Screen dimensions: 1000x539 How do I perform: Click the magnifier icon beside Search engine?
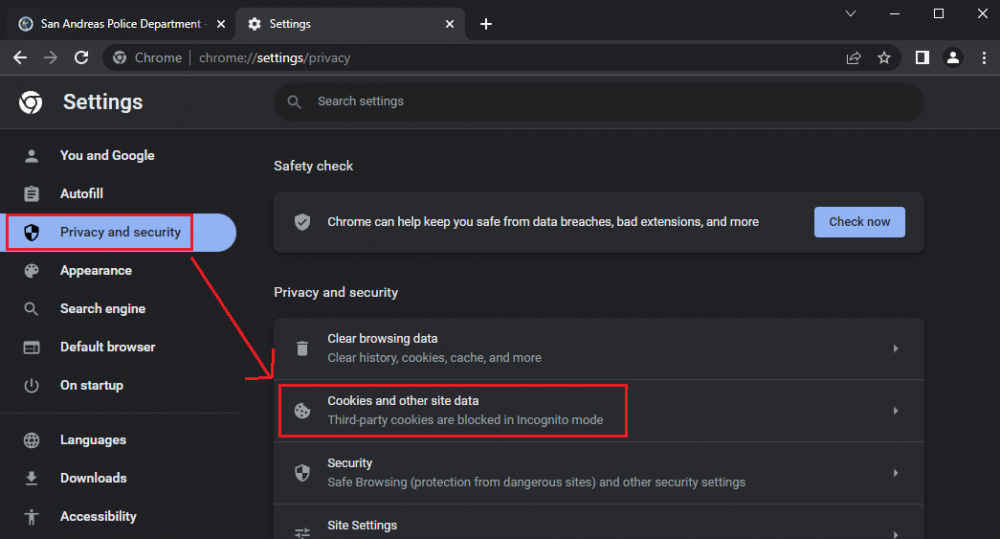(x=31, y=309)
